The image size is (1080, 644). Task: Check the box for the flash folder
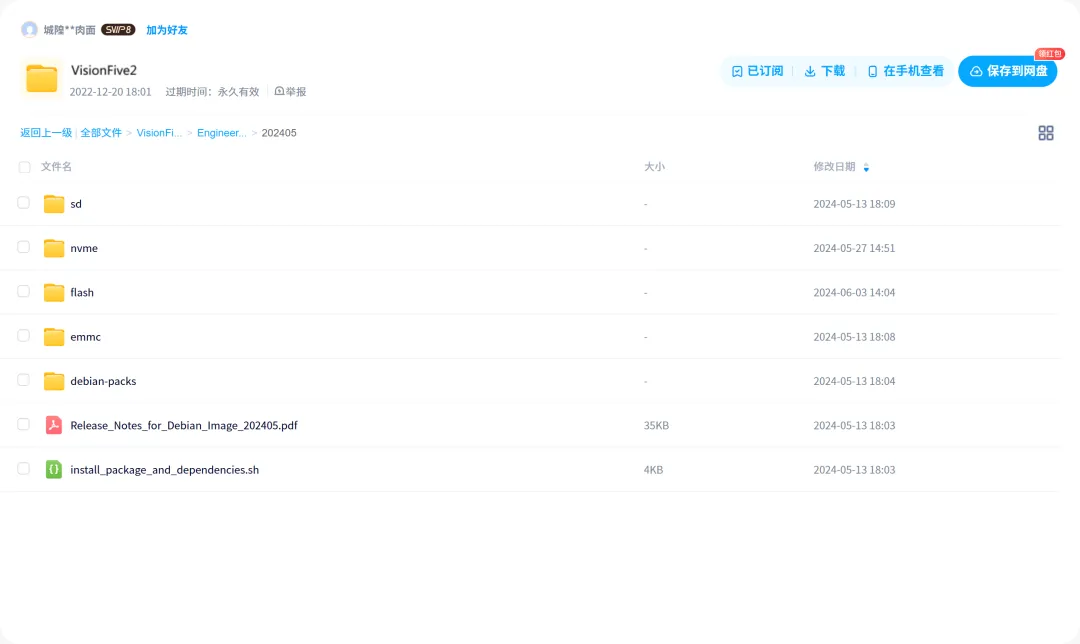coord(23,291)
